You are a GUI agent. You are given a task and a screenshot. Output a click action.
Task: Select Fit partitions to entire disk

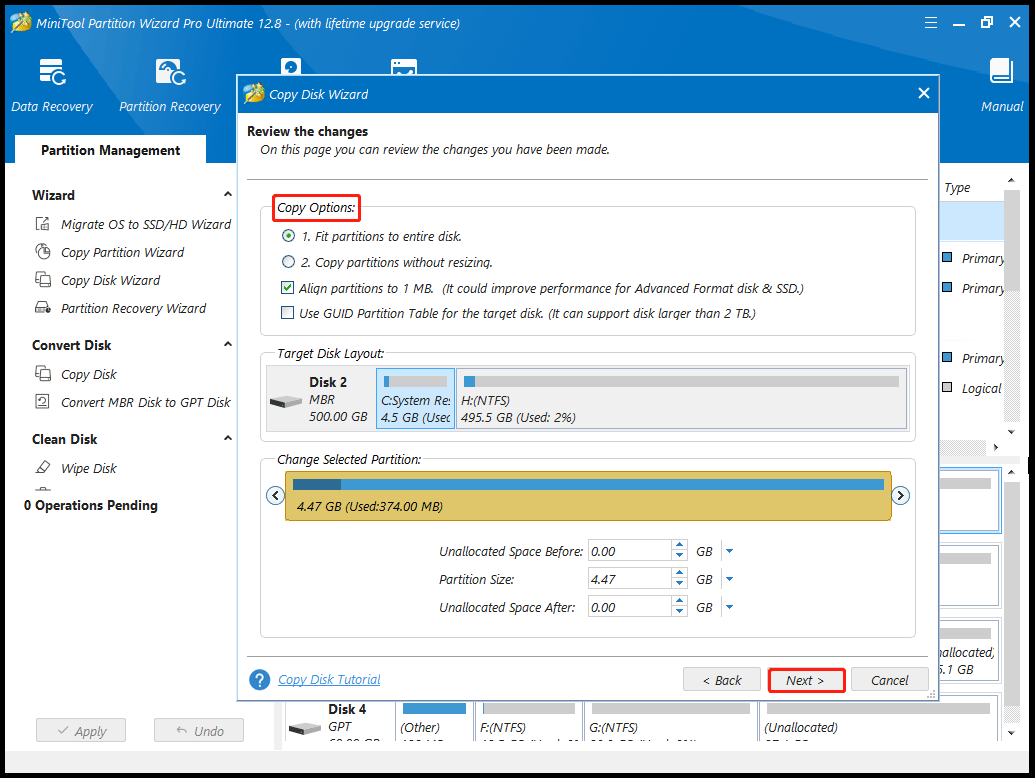pyautogui.click(x=288, y=236)
